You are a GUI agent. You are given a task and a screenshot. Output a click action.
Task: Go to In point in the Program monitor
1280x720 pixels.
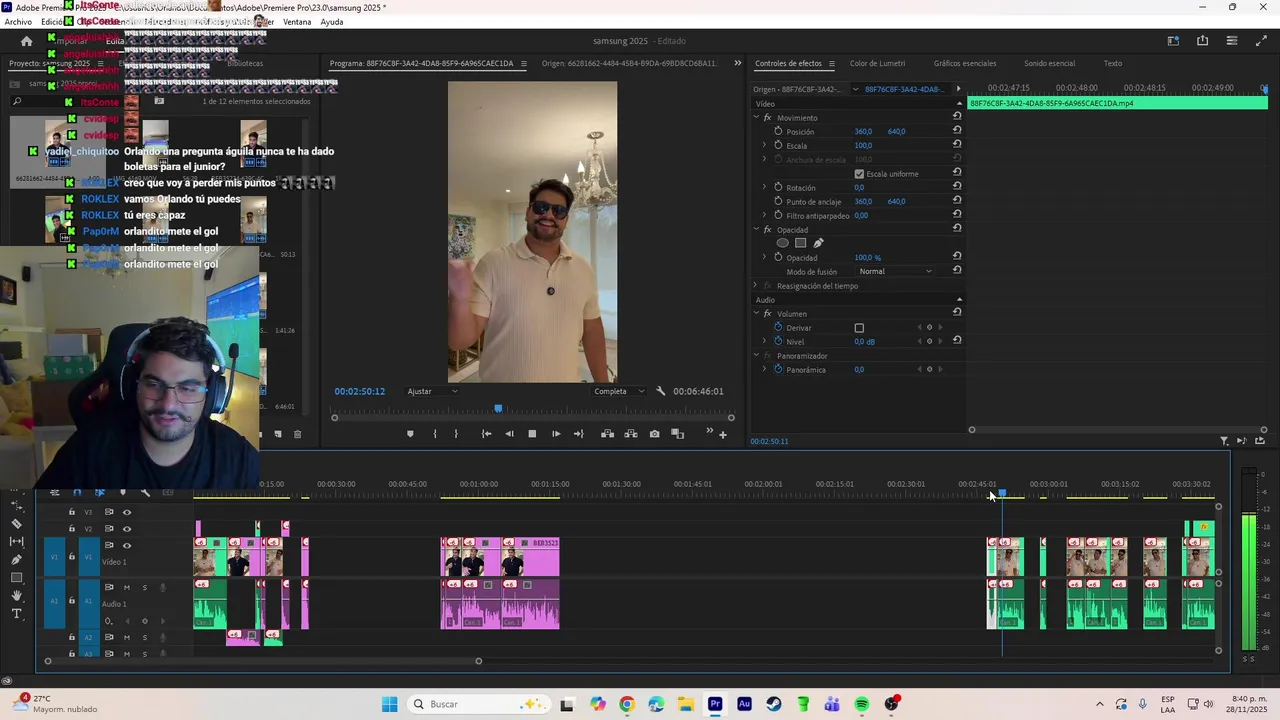[x=486, y=434]
